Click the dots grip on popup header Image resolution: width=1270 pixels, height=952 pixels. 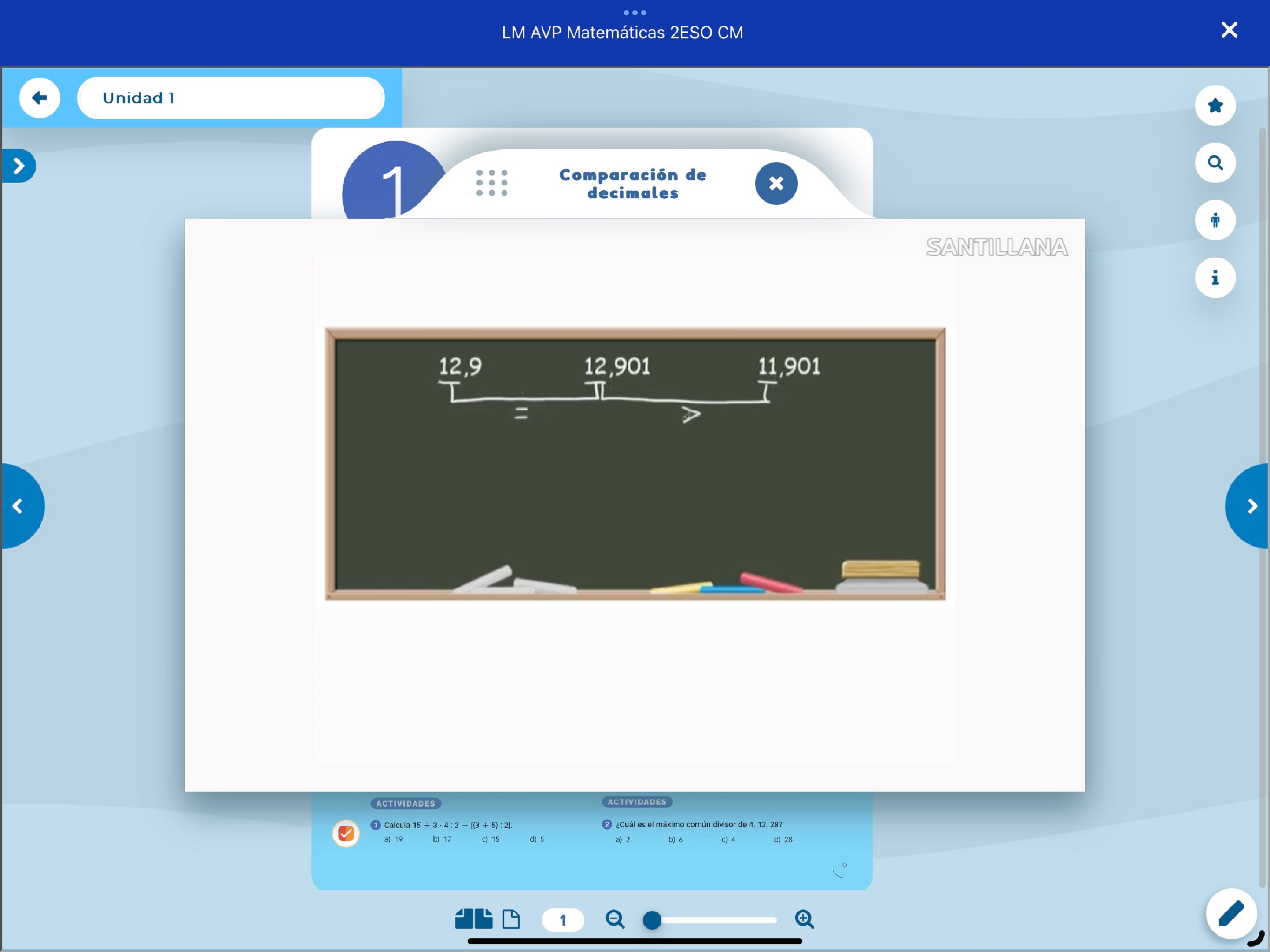[492, 183]
